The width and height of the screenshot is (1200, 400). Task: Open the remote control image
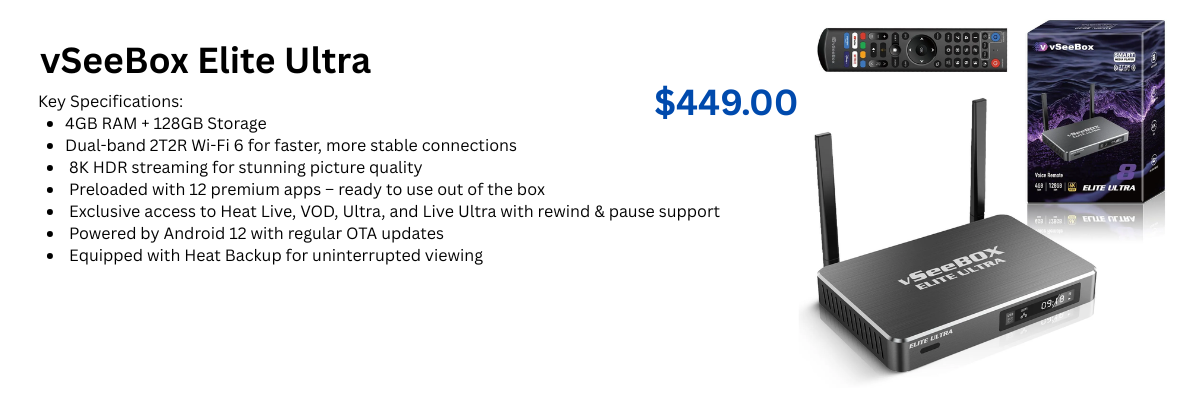pos(915,50)
